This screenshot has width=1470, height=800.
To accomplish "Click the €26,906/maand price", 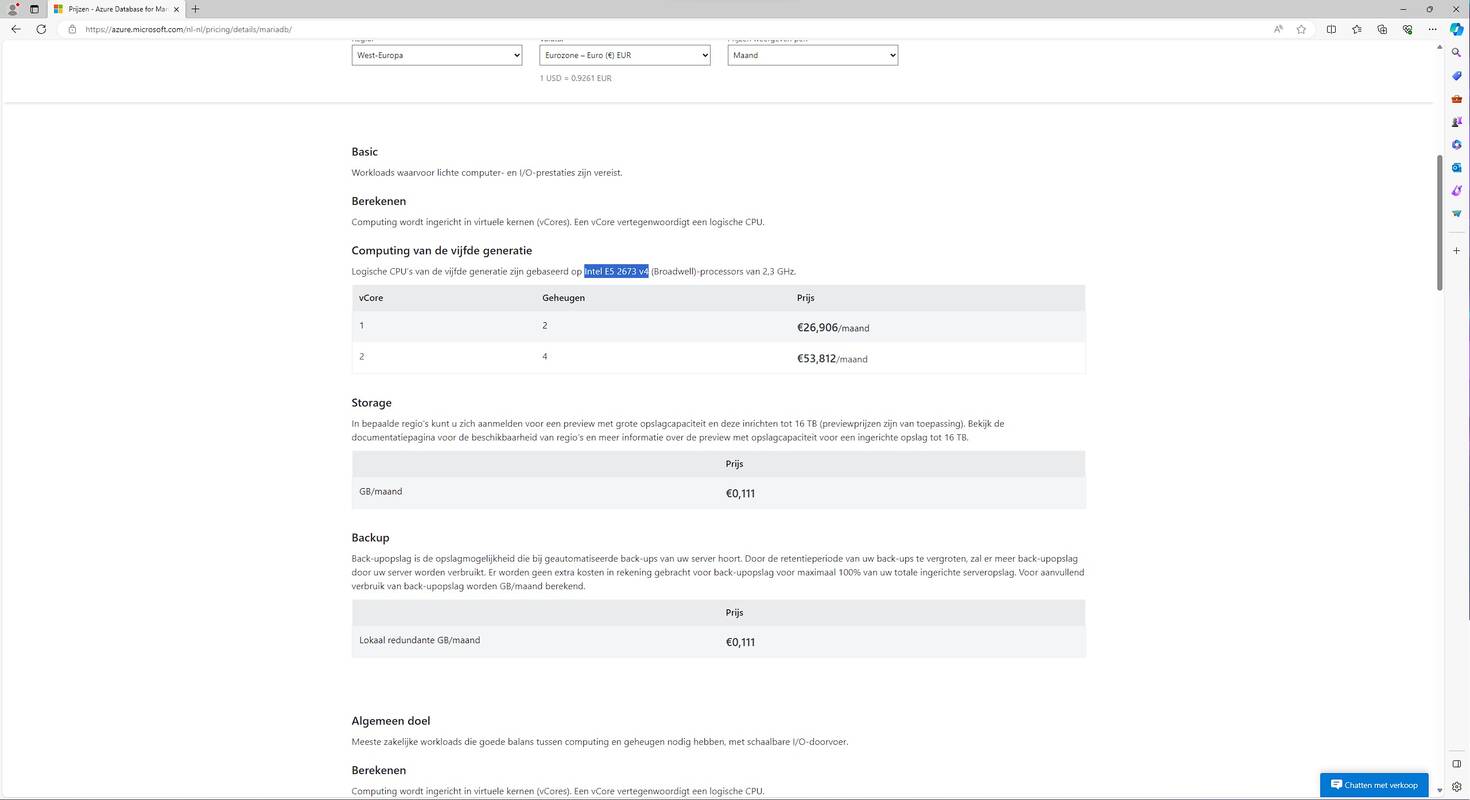I will point(833,327).
